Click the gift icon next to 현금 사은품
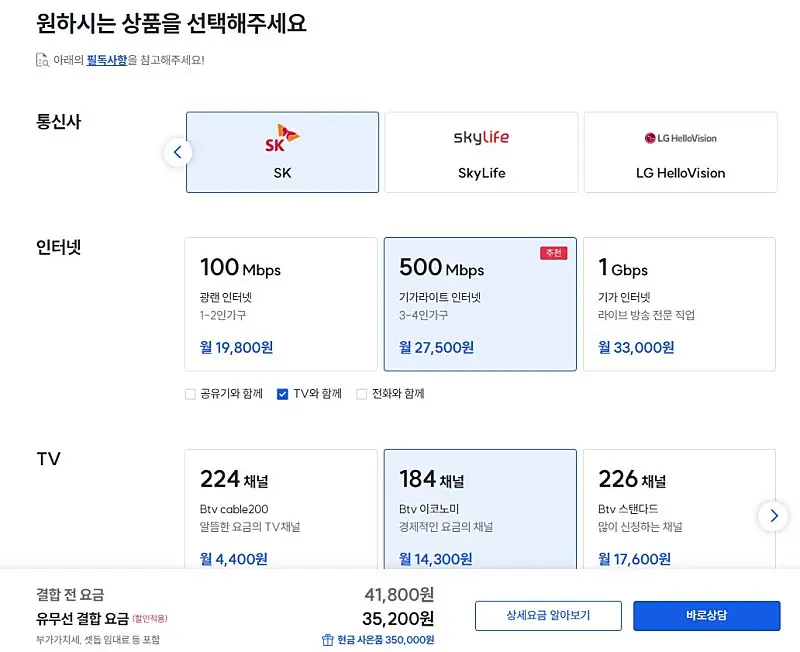The width and height of the screenshot is (800, 652). (328, 640)
